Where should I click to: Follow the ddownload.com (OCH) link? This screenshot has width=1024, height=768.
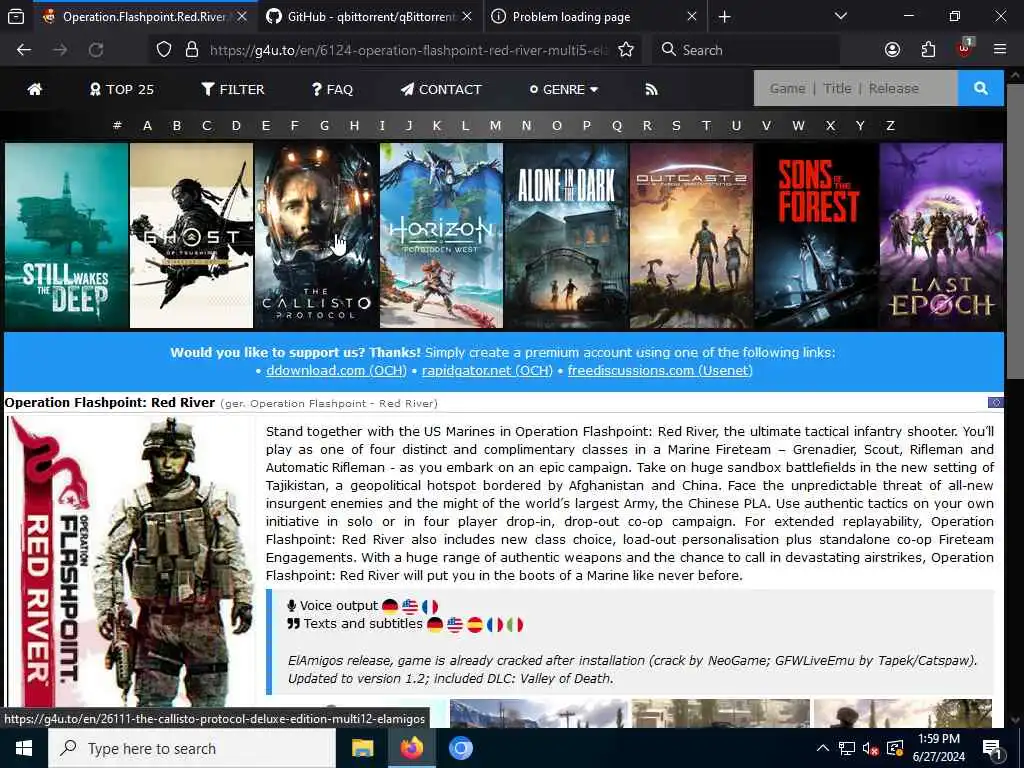point(336,370)
